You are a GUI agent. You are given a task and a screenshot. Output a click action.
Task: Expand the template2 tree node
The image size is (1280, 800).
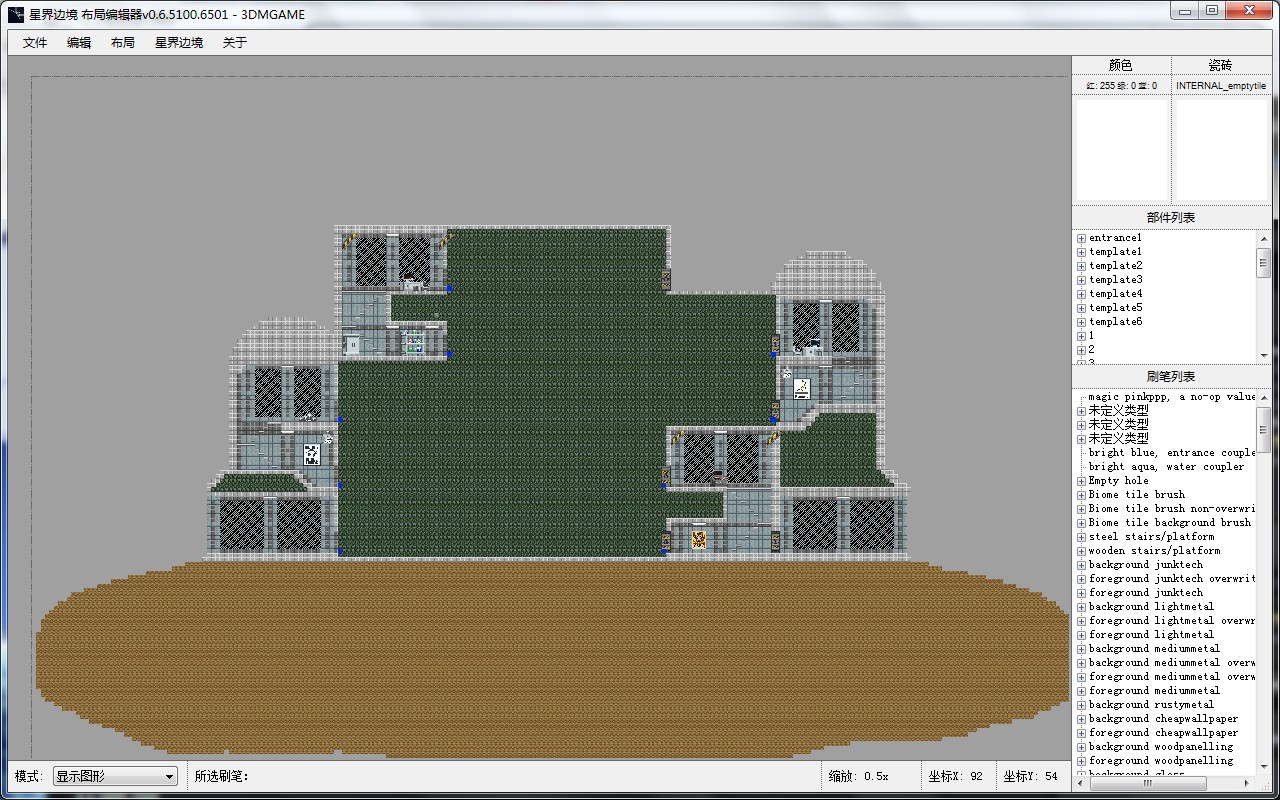click(1081, 266)
